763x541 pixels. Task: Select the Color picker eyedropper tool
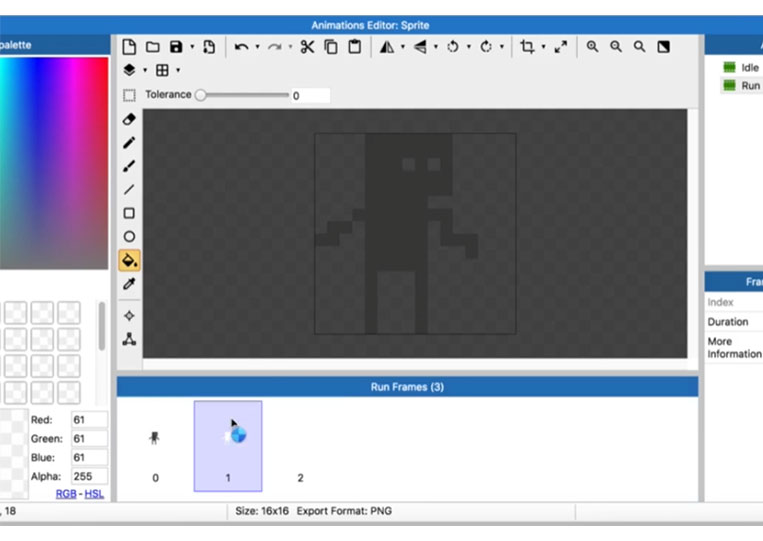pos(129,284)
